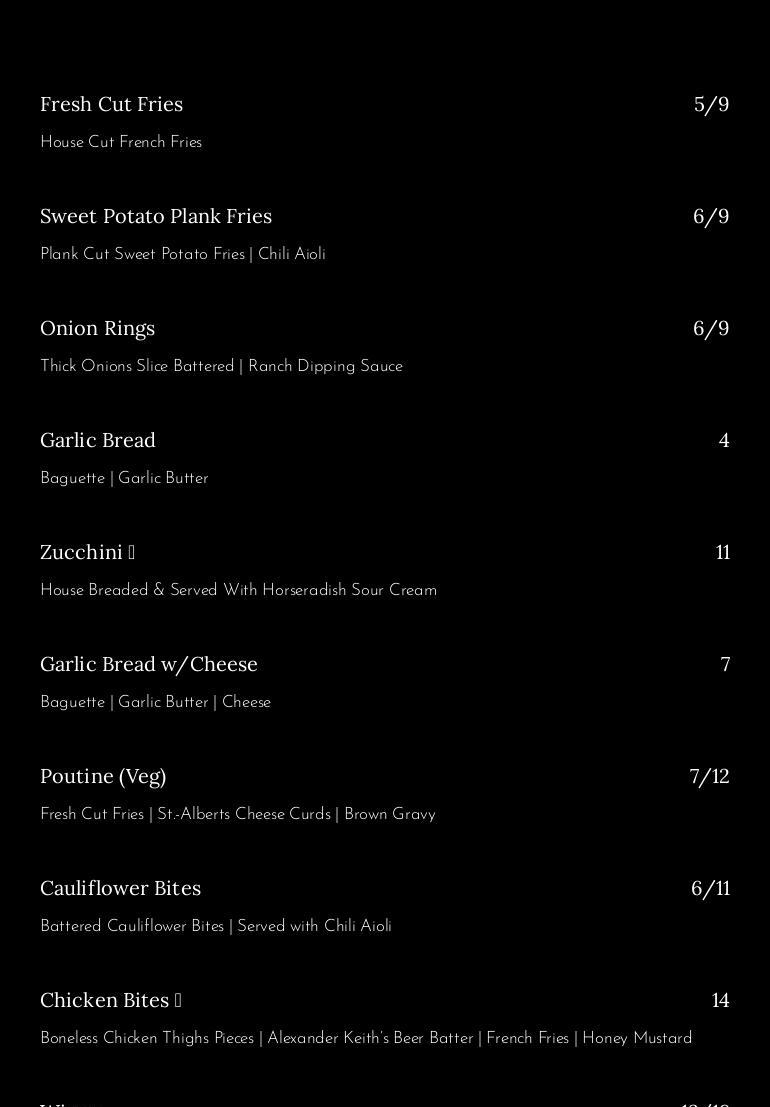The image size is (770, 1107).
Task: Click the icon next to Zucchini
Action: point(132,552)
